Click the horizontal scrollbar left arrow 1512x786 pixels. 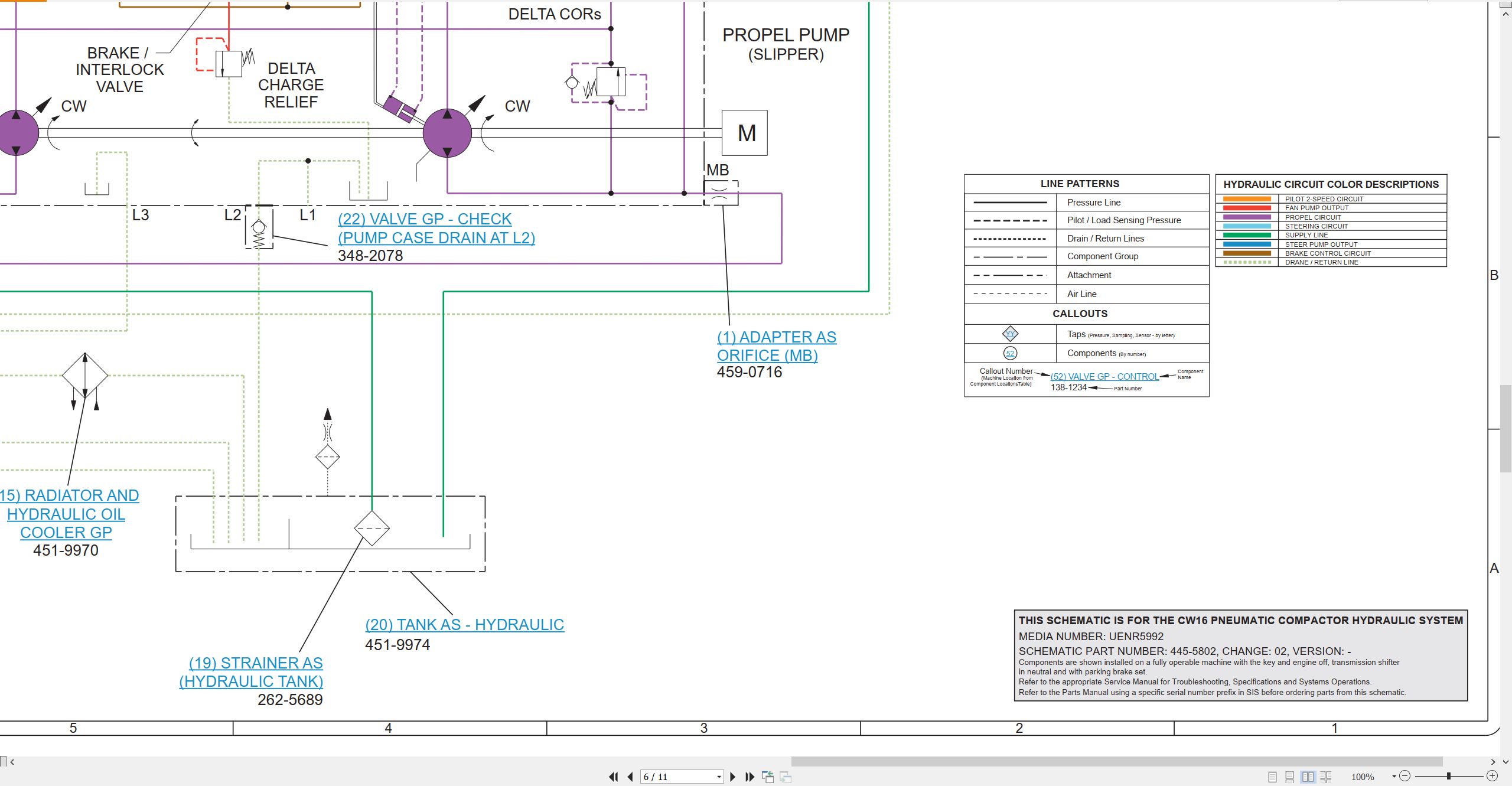[x=12, y=762]
